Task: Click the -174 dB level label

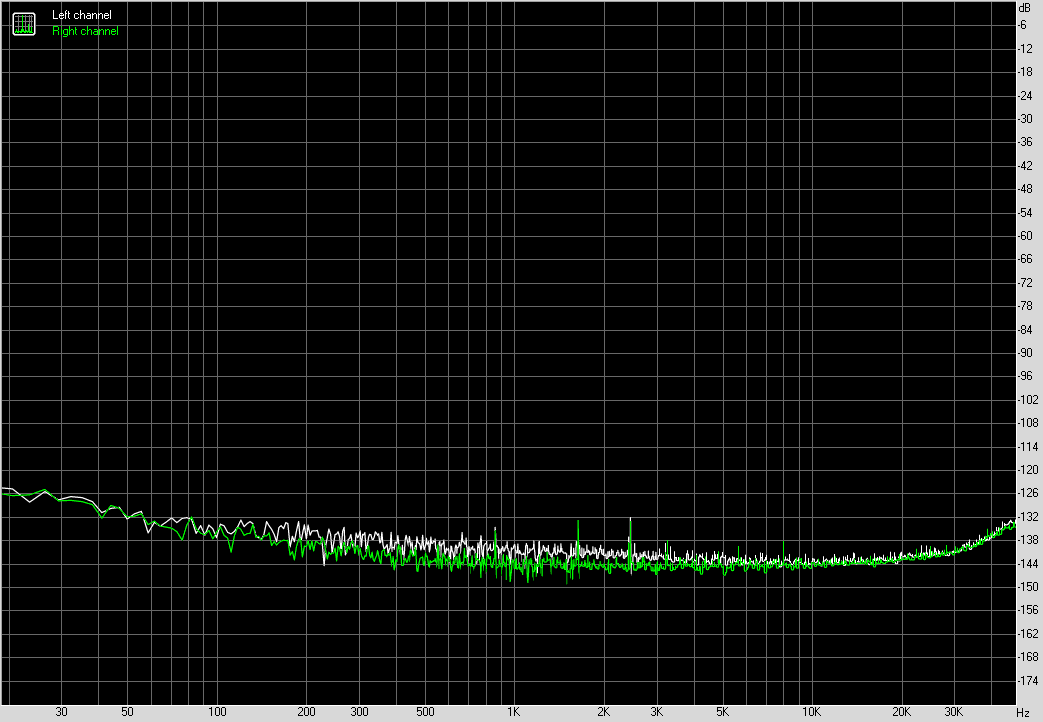Action: 1025,680
